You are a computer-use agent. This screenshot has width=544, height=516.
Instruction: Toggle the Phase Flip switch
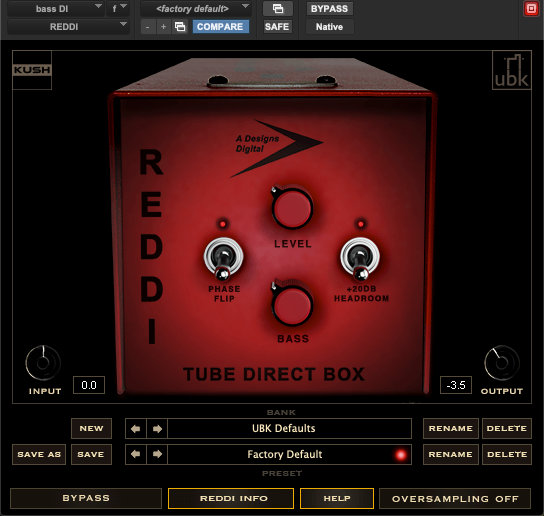coord(223,258)
